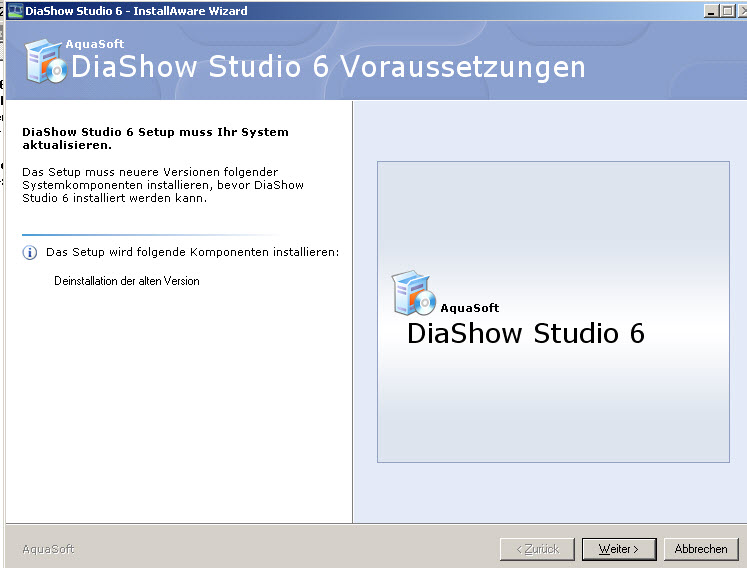747x568 pixels.
Task: Click the large 'DiaShow Studio 6' splash text
Action: (x=525, y=333)
